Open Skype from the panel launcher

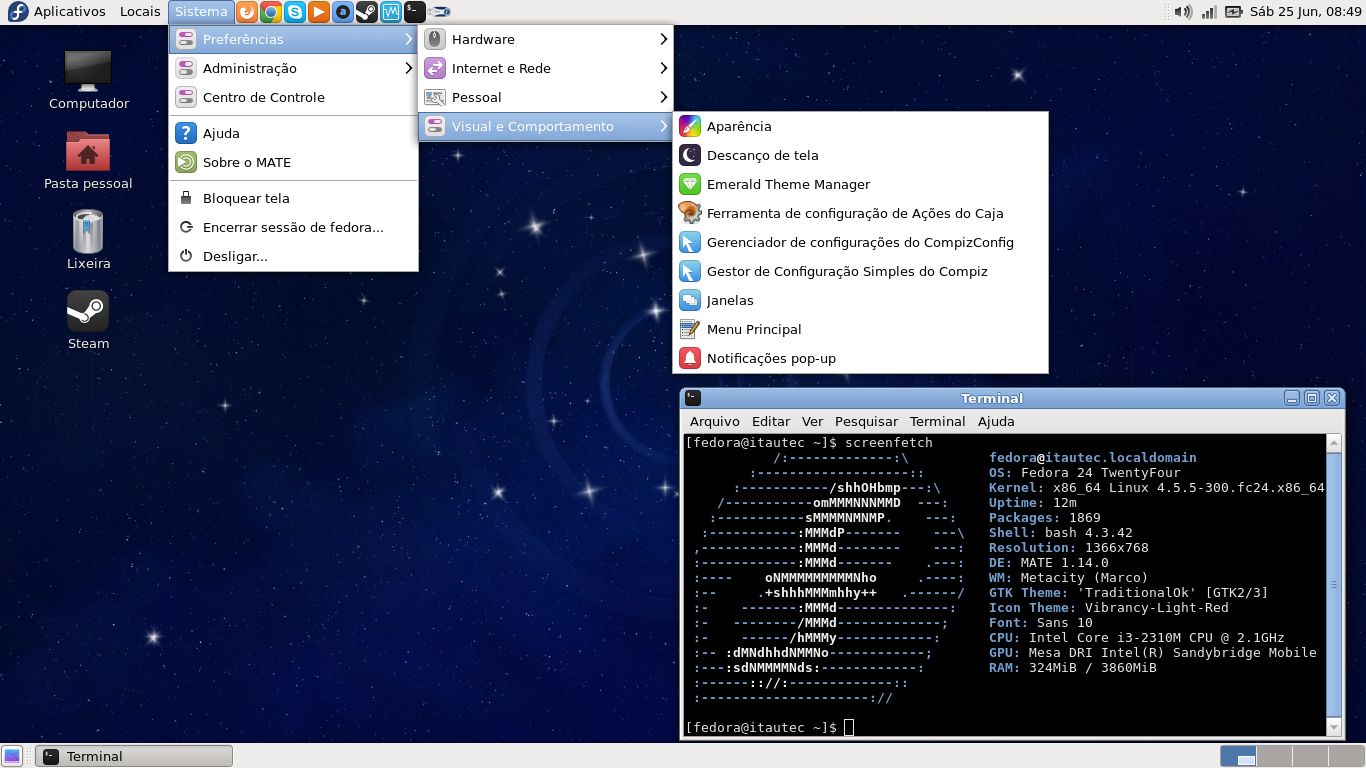[294, 12]
